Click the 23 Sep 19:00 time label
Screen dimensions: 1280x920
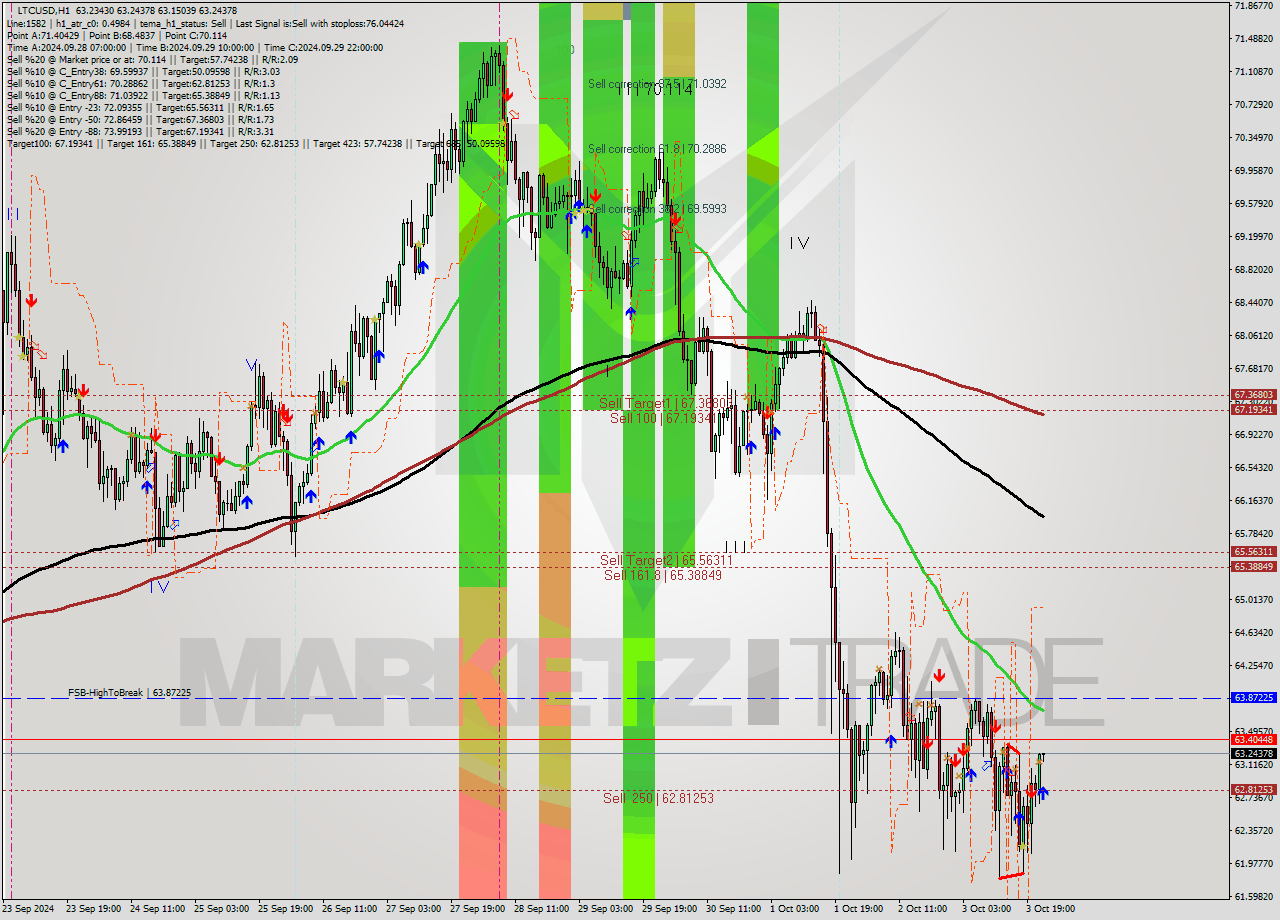click(93, 909)
